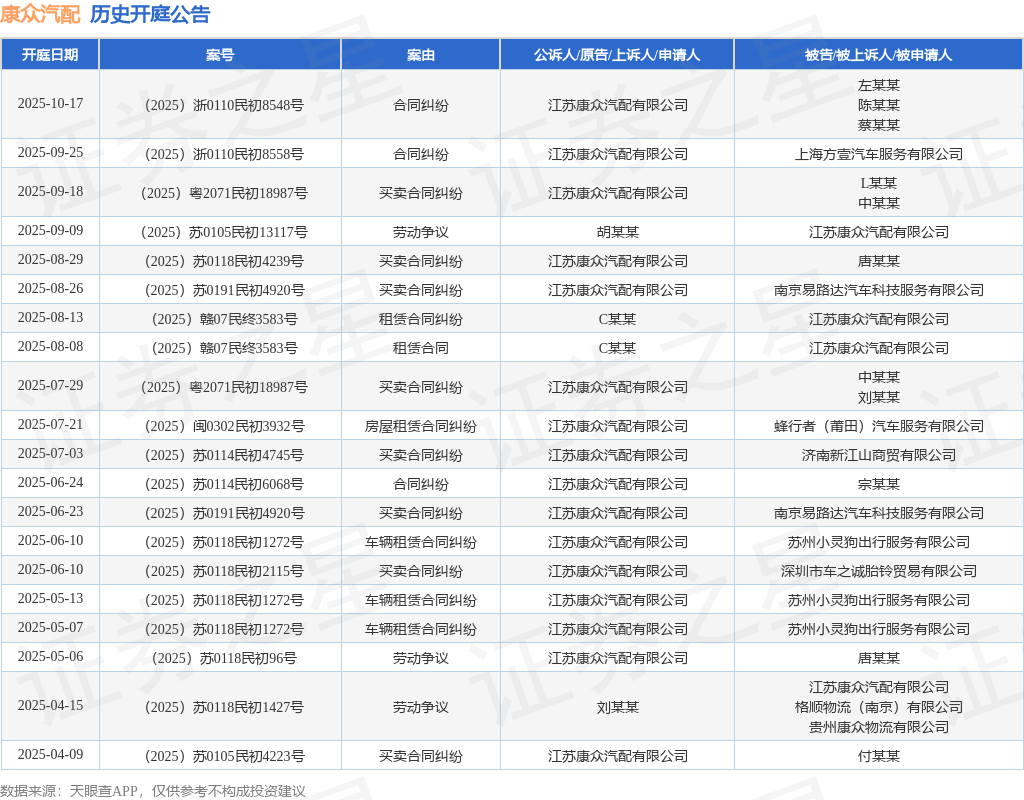This screenshot has width=1024, height=800.
Task: Select defendant 格顺物流（南京）有限公司
Action: (x=878, y=707)
